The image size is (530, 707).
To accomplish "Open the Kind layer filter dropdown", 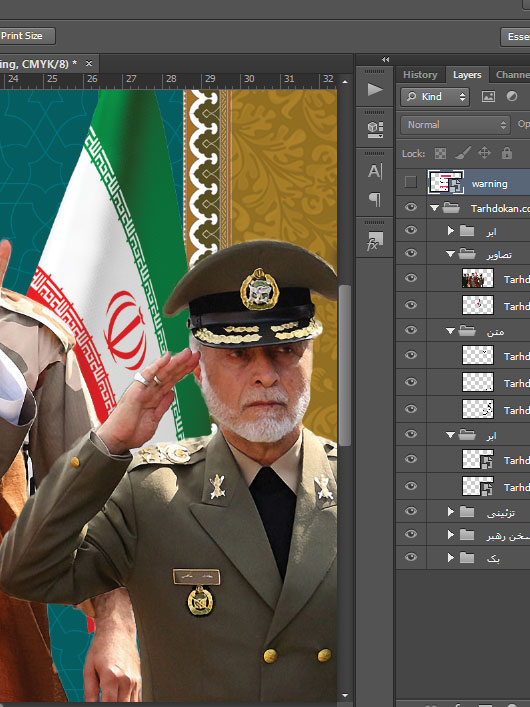I will coord(435,96).
